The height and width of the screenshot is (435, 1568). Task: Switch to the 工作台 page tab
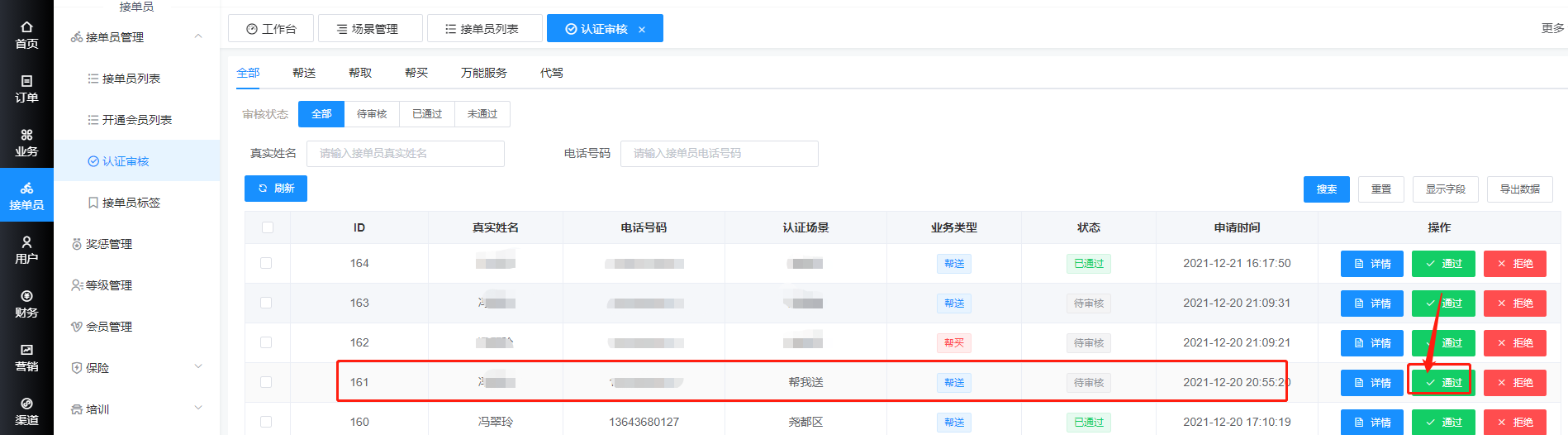coord(271,29)
